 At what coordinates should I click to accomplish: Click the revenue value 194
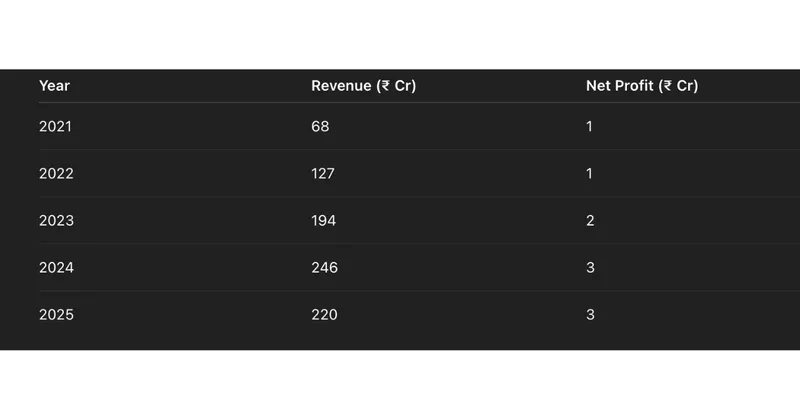coord(323,220)
